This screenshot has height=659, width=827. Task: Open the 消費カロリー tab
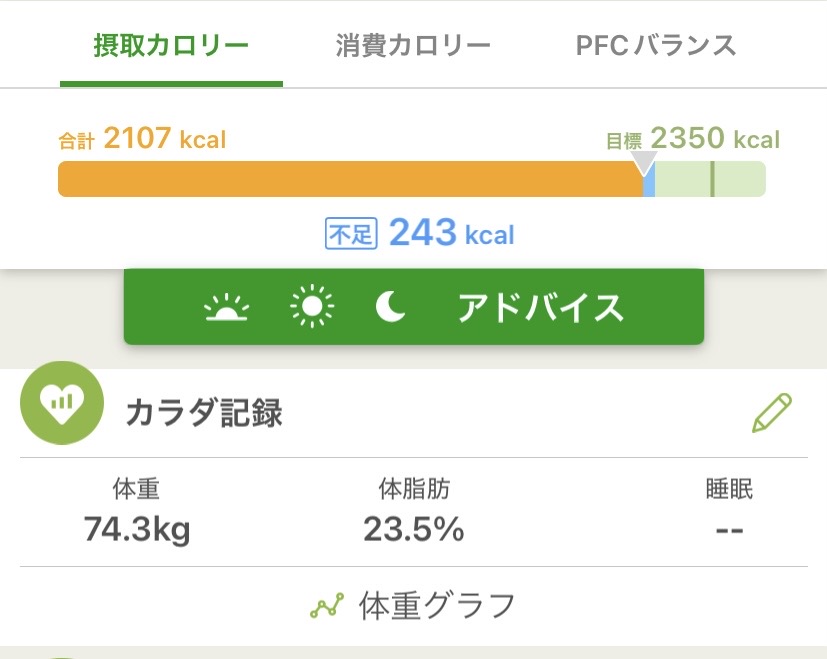413,46
